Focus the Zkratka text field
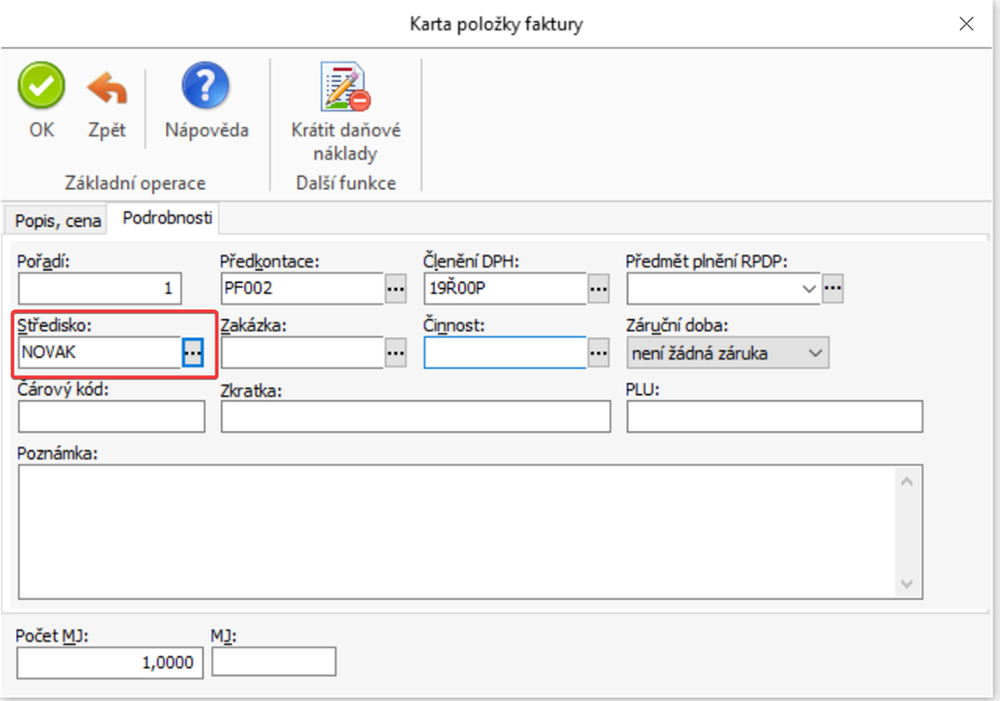Viewport: 1000px width, 701px height. click(x=415, y=417)
